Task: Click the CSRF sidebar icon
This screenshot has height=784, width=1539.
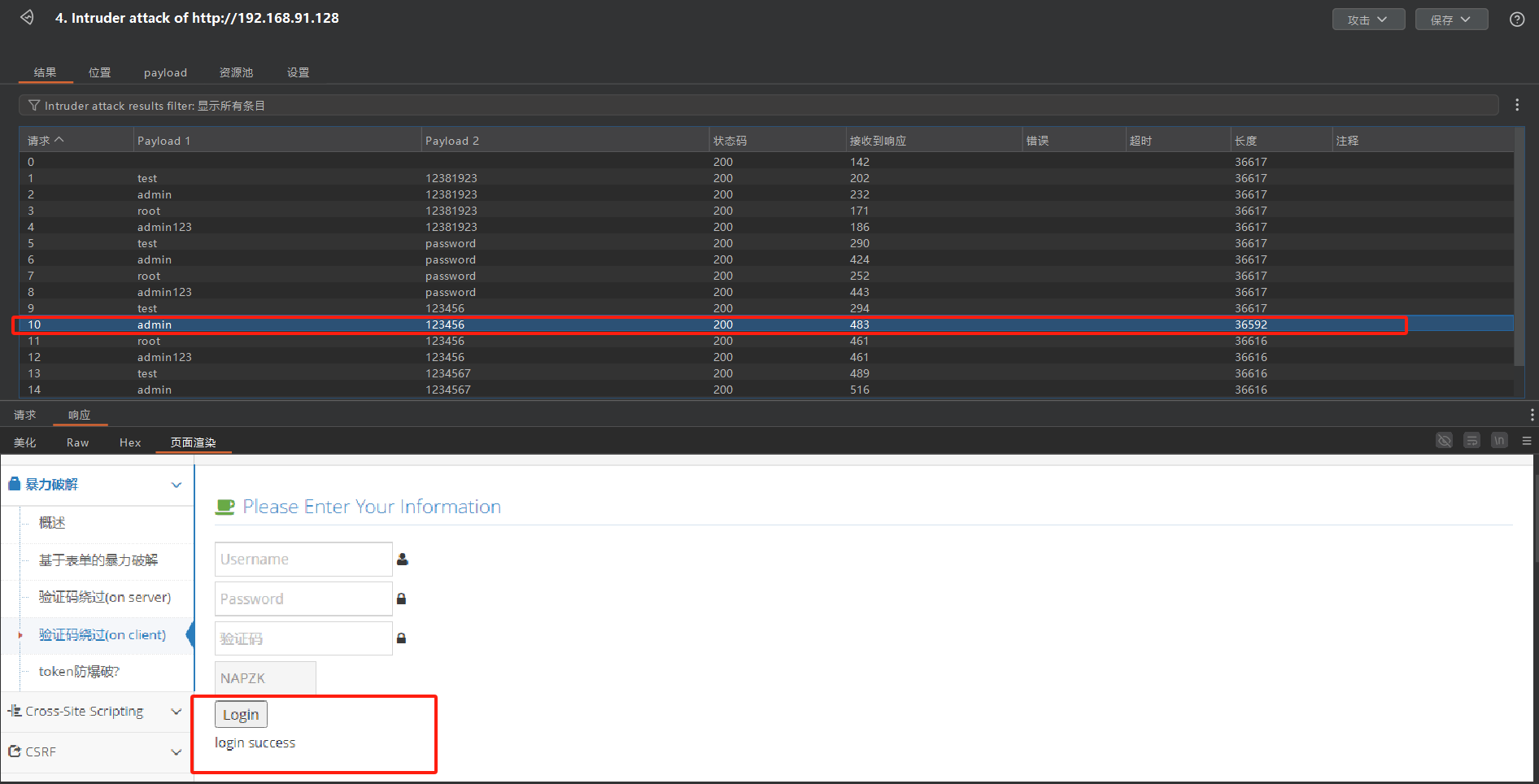Action: pyautogui.click(x=15, y=751)
